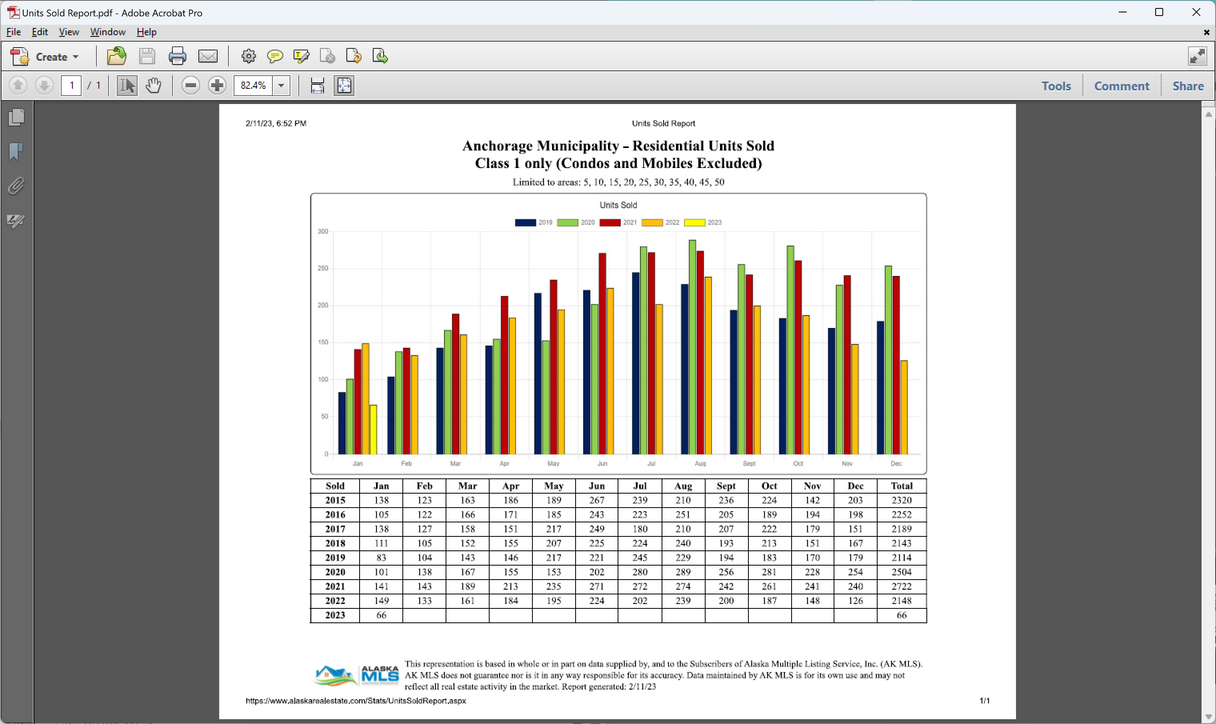The height and width of the screenshot is (724, 1216).
Task: Show the Attachments panel paperclip
Action: pyautogui.click(x=16, y=186)
